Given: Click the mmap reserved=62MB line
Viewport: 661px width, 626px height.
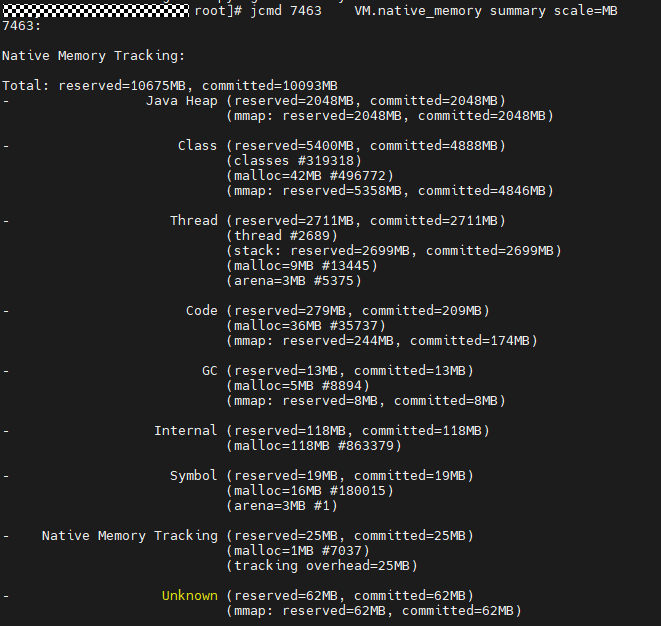Looking at the screenshot, I should click(x=374, y=610).
